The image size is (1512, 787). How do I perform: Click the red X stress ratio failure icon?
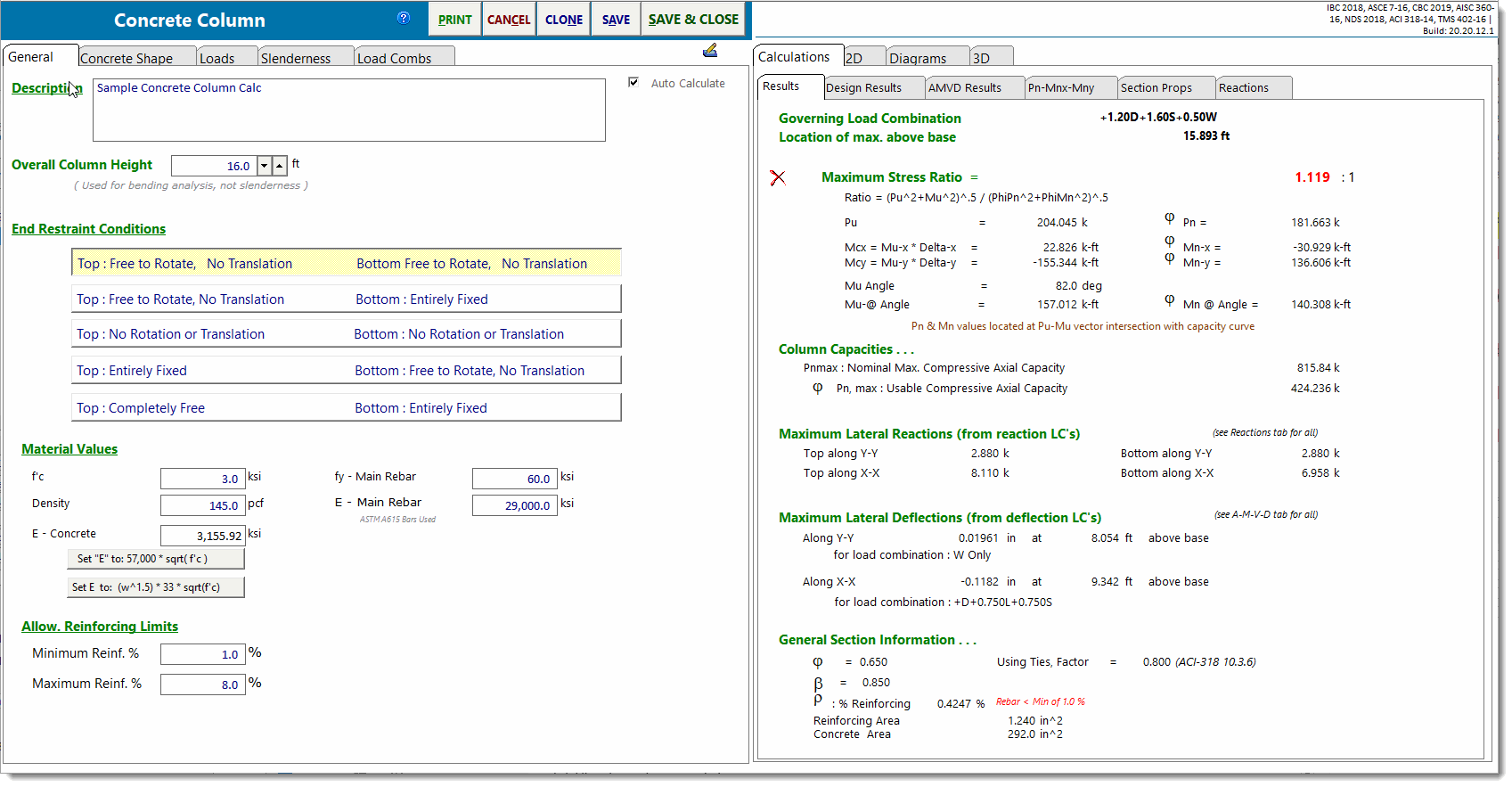click(778, 178)
